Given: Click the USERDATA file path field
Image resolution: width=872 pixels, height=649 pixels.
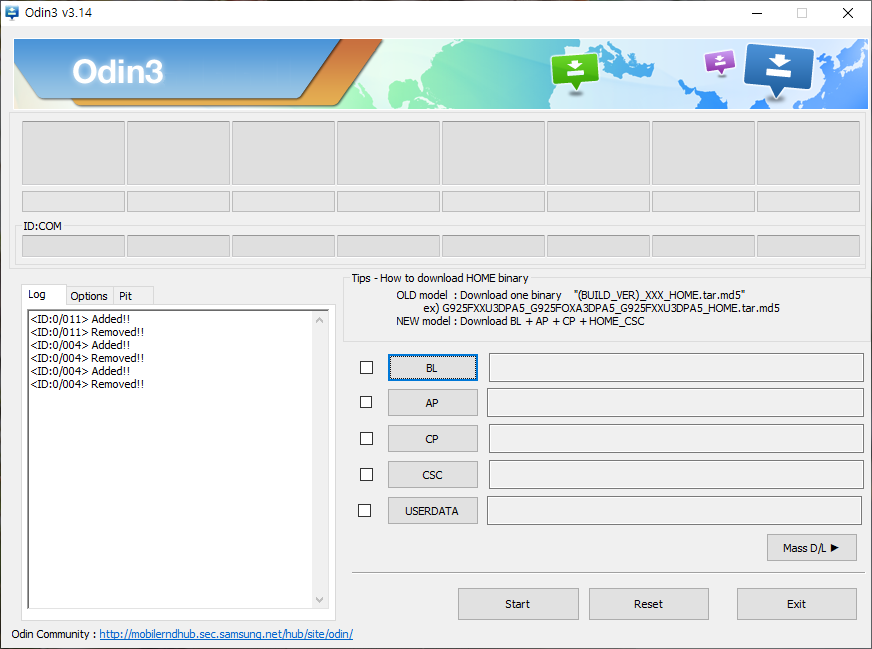Looking at the screenshot, I should coord(675,511).
